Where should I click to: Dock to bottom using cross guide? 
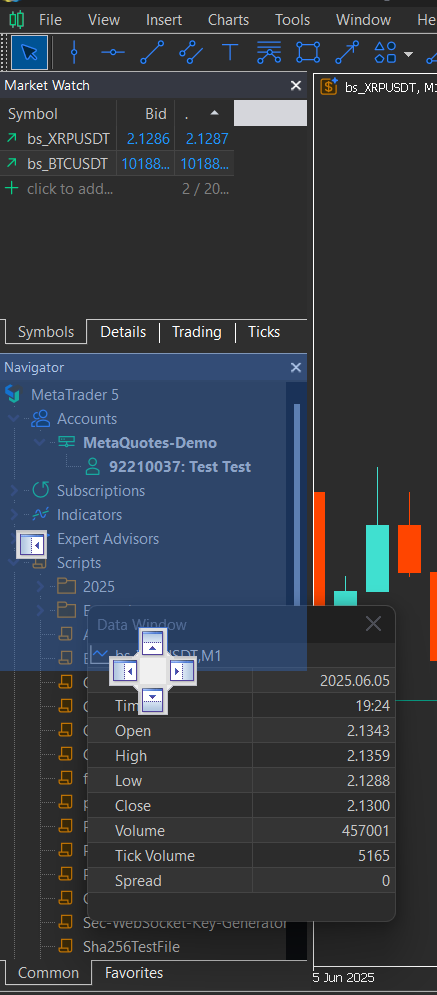(153, 700)
